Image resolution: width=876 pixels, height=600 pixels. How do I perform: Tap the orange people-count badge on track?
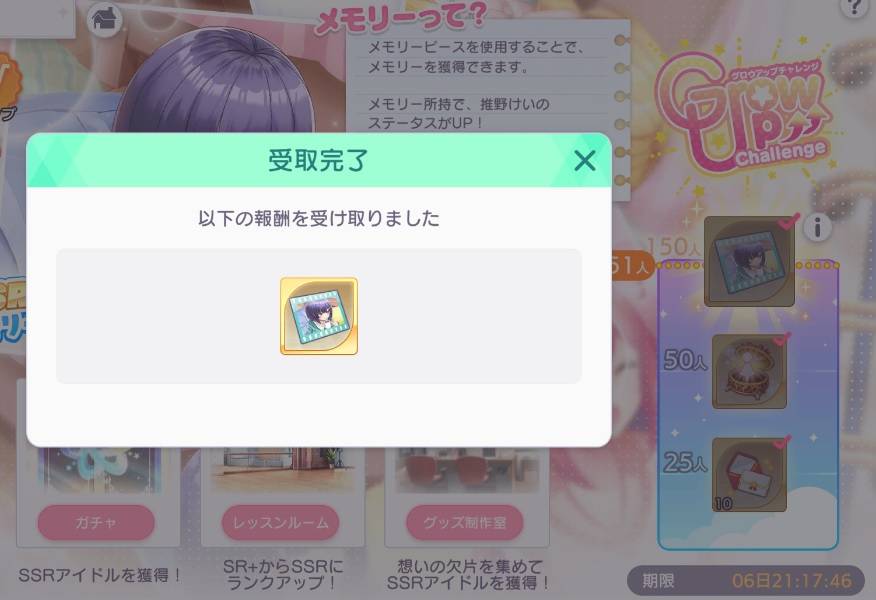point(631,265)
